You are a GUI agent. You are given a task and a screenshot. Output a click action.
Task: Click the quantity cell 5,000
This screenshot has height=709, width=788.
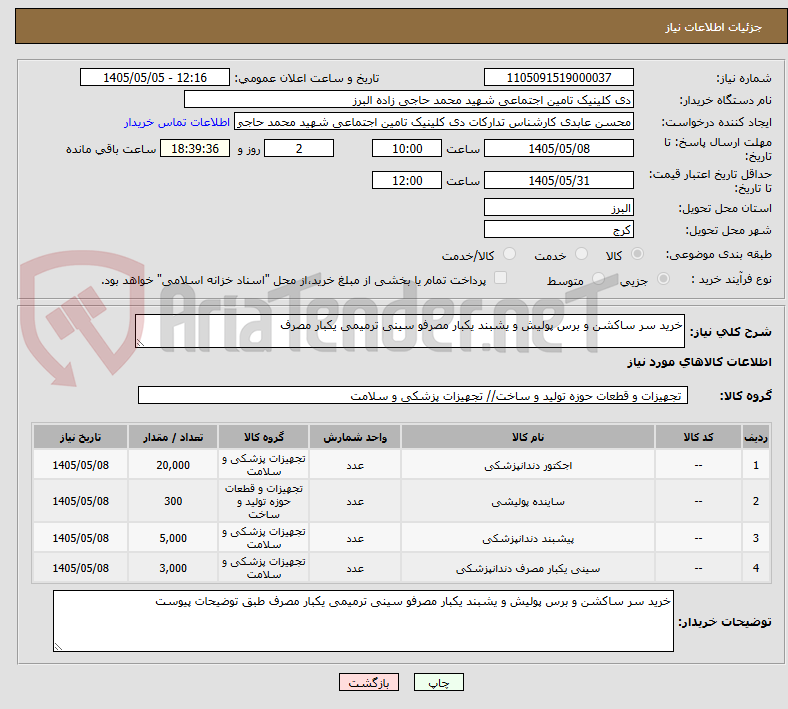tap(173, 538)
